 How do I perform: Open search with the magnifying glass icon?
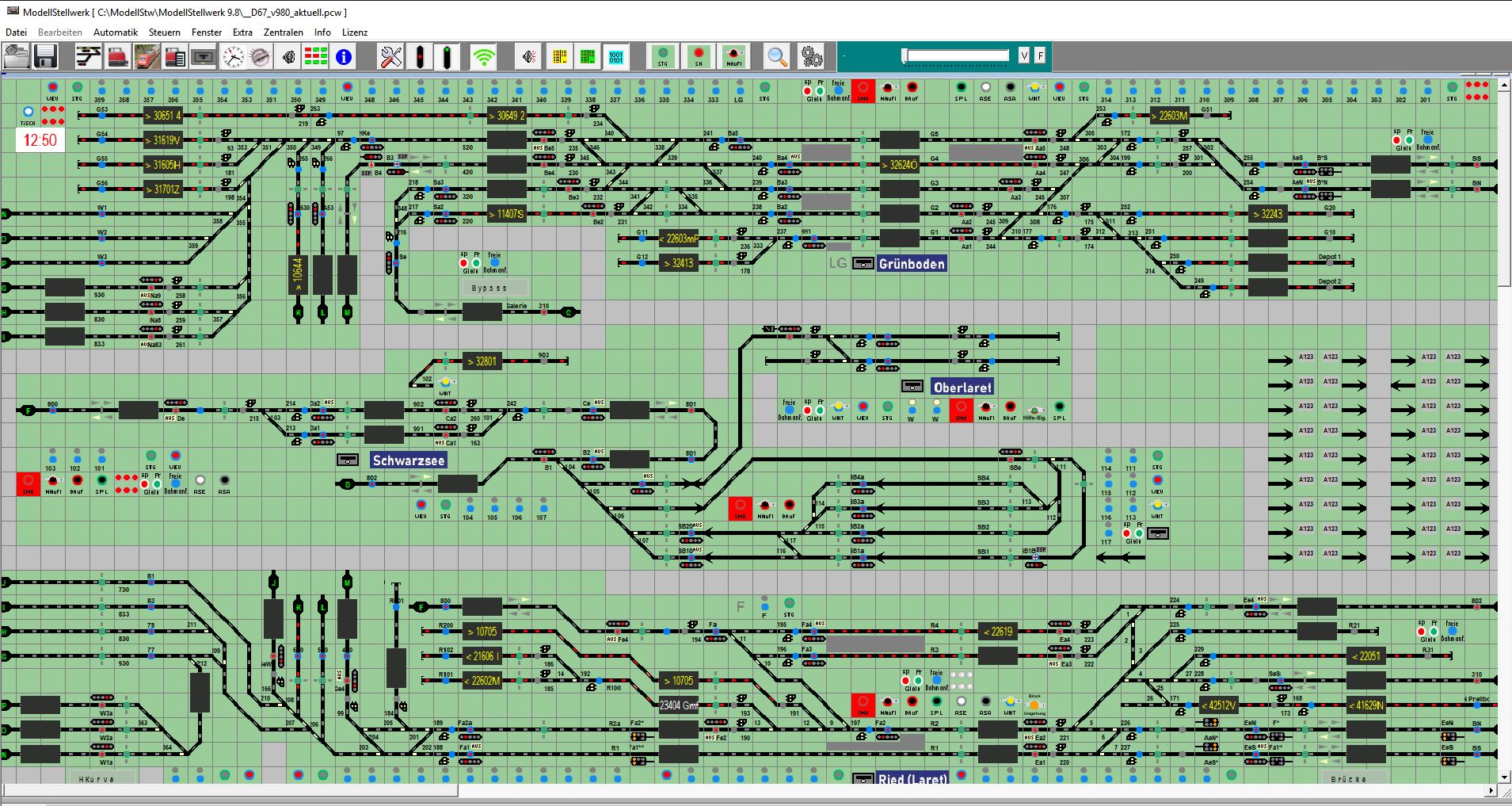(778, 57)
